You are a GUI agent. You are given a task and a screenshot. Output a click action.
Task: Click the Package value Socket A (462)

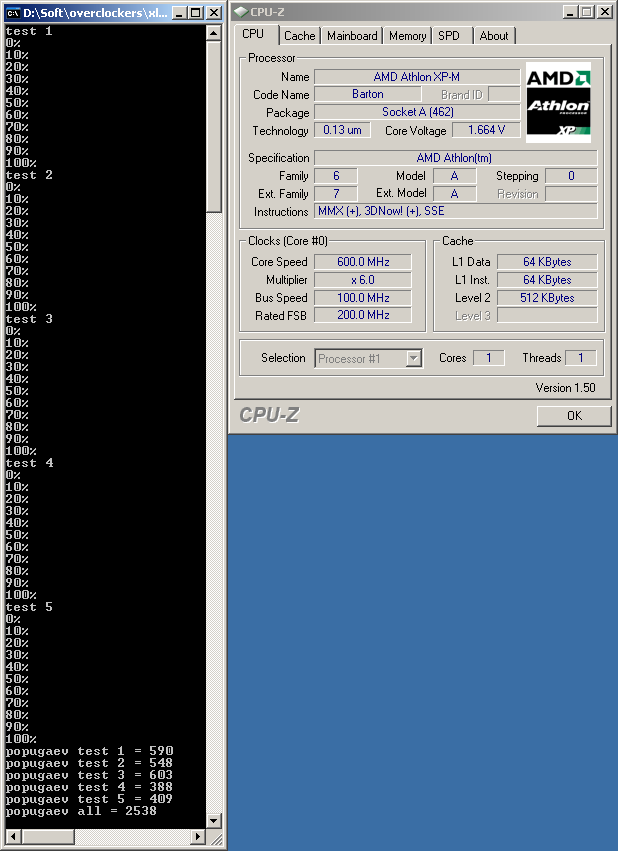[417, 112]
